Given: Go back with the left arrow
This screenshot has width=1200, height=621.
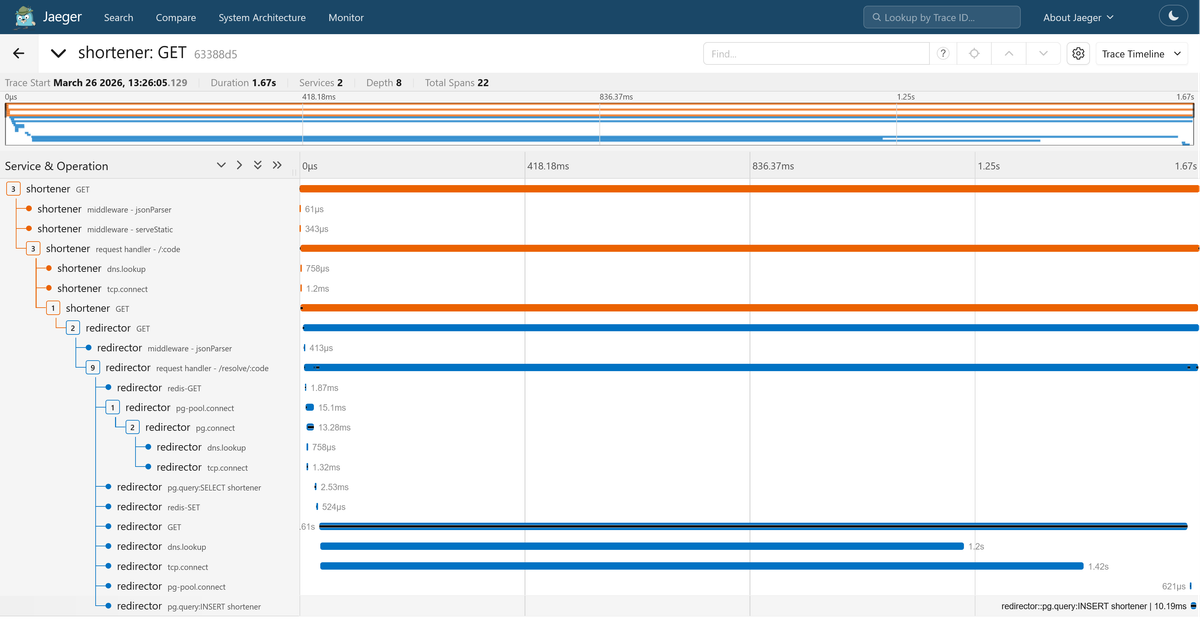Looking at the screenshot, I should tap(18, 54).
